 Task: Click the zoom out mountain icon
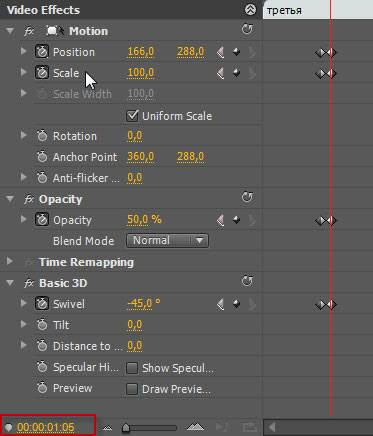[107, 427]
